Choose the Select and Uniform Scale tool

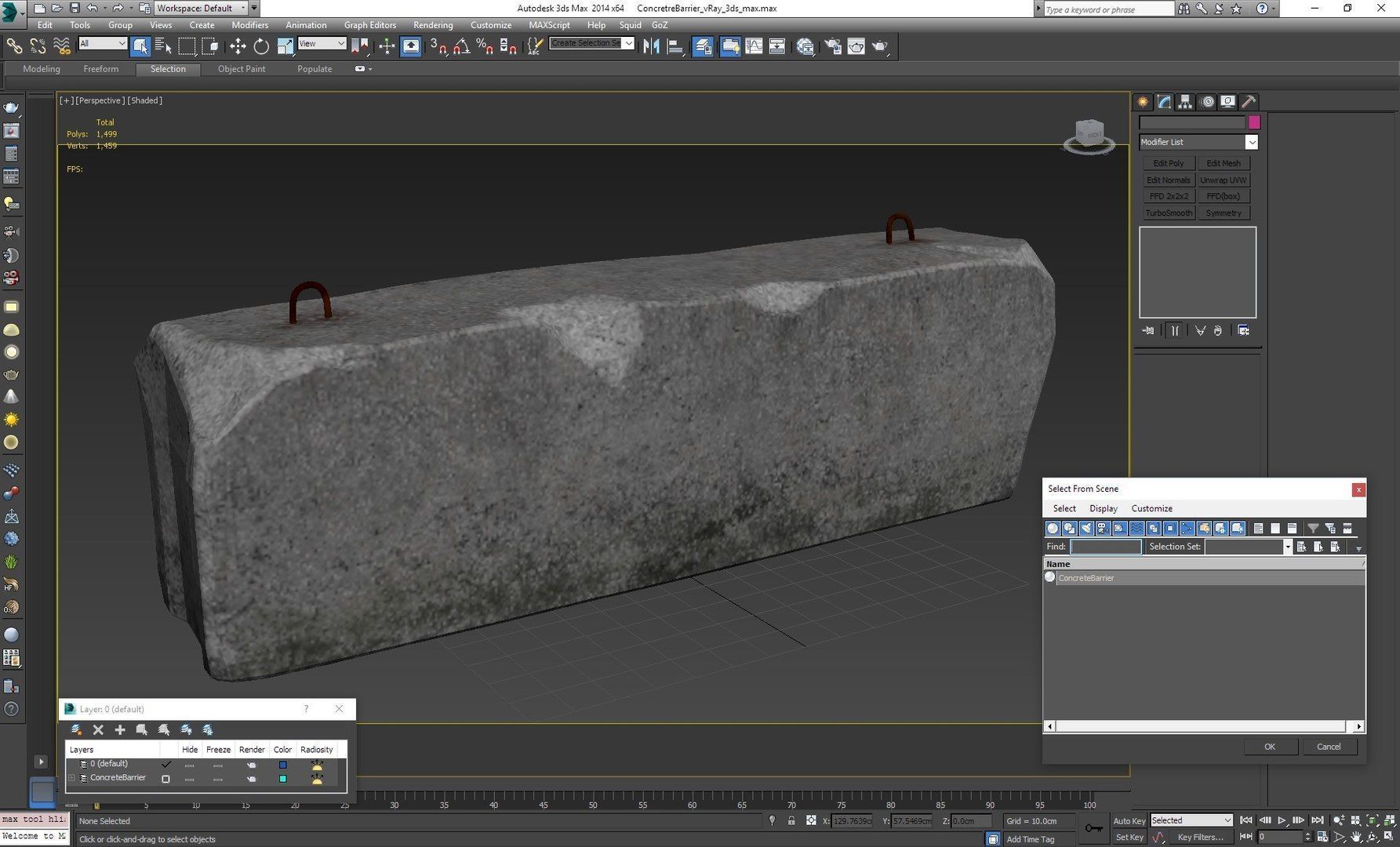pos(285,46)
